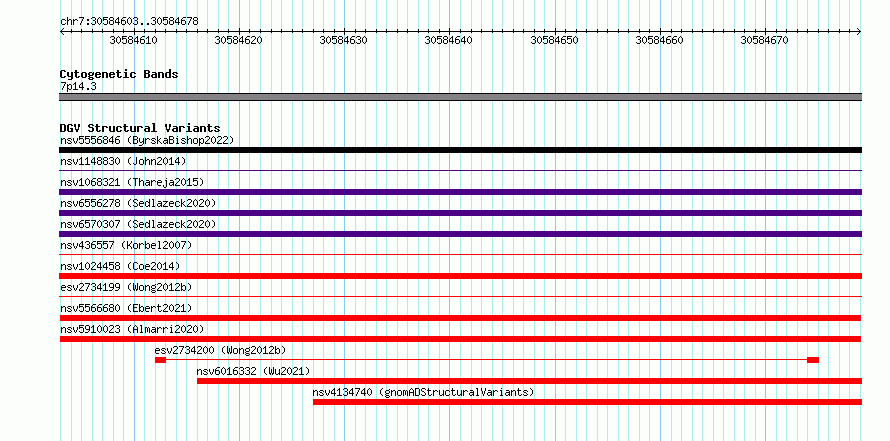Open variant nsv6570307 (Sedlazeck2020) label
The image size is (890, 441).
[x=138, y=224]
